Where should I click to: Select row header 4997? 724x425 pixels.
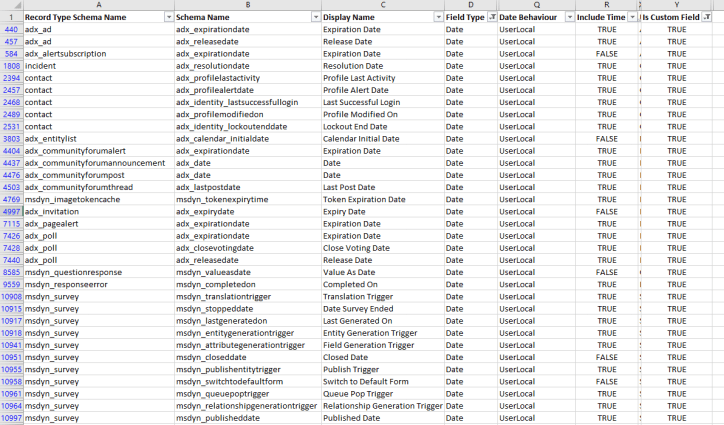pyautogui.click(x=11, y=212)
